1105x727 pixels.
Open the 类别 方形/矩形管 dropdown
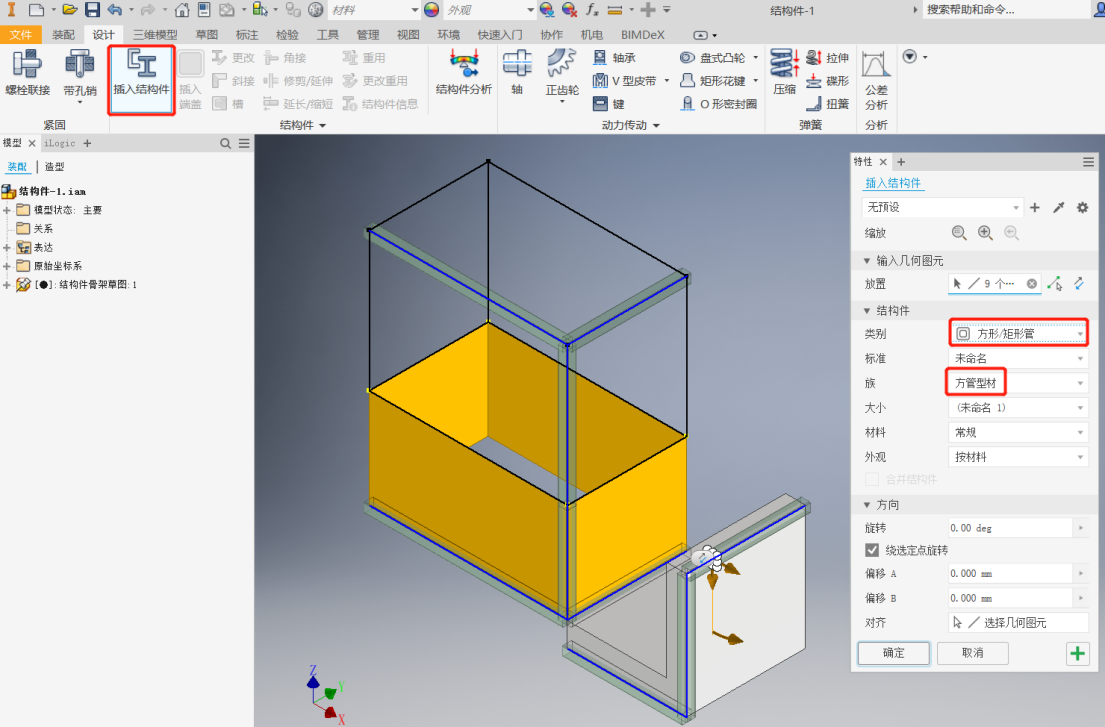pyautogui.click(x=1018, y=334)
